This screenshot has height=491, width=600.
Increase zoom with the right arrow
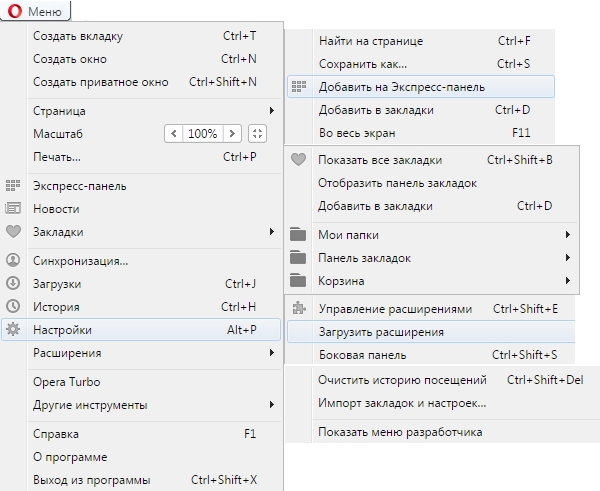(x=232, y=134)
